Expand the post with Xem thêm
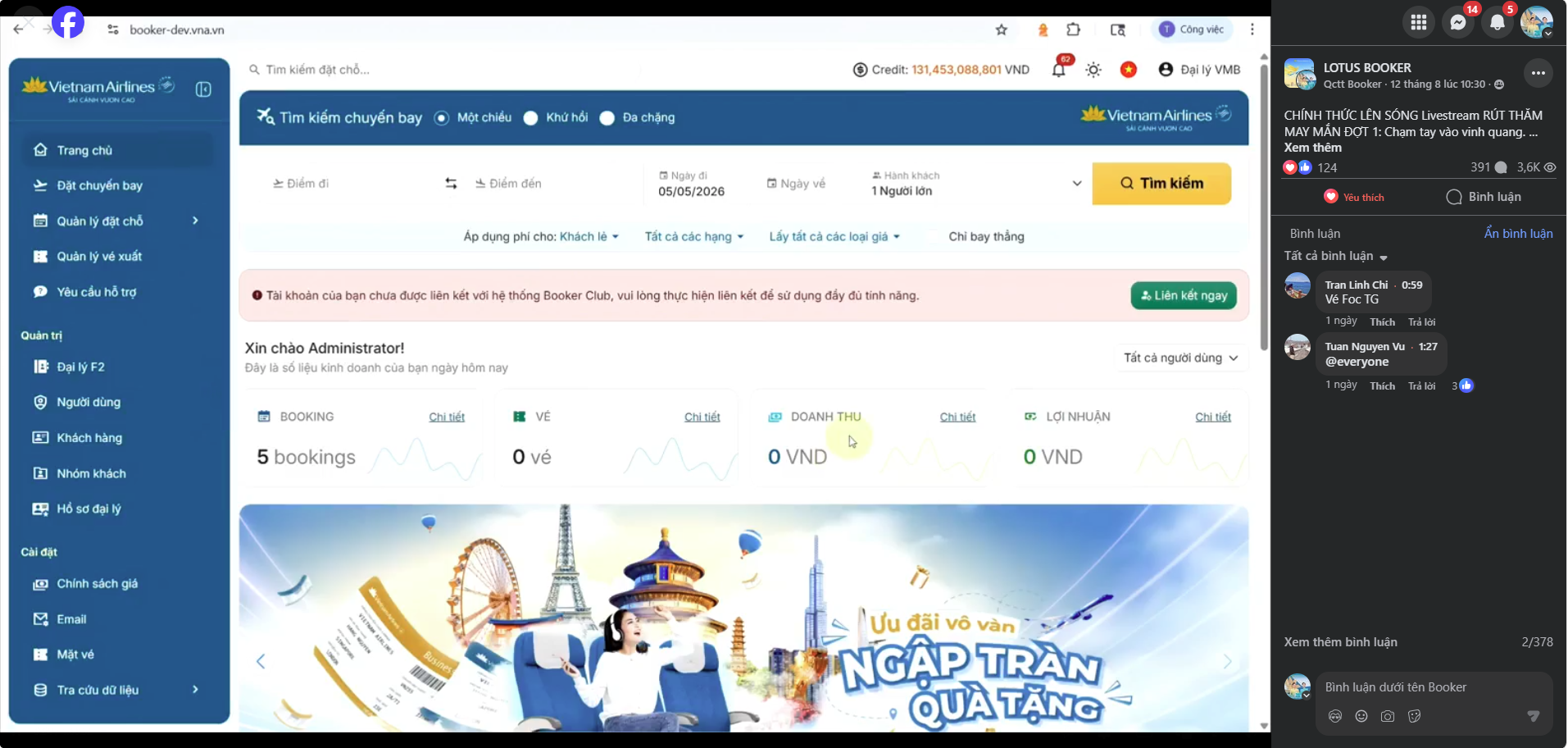The height and width of the screenshot is (748, 1568). coord(1313,148)
